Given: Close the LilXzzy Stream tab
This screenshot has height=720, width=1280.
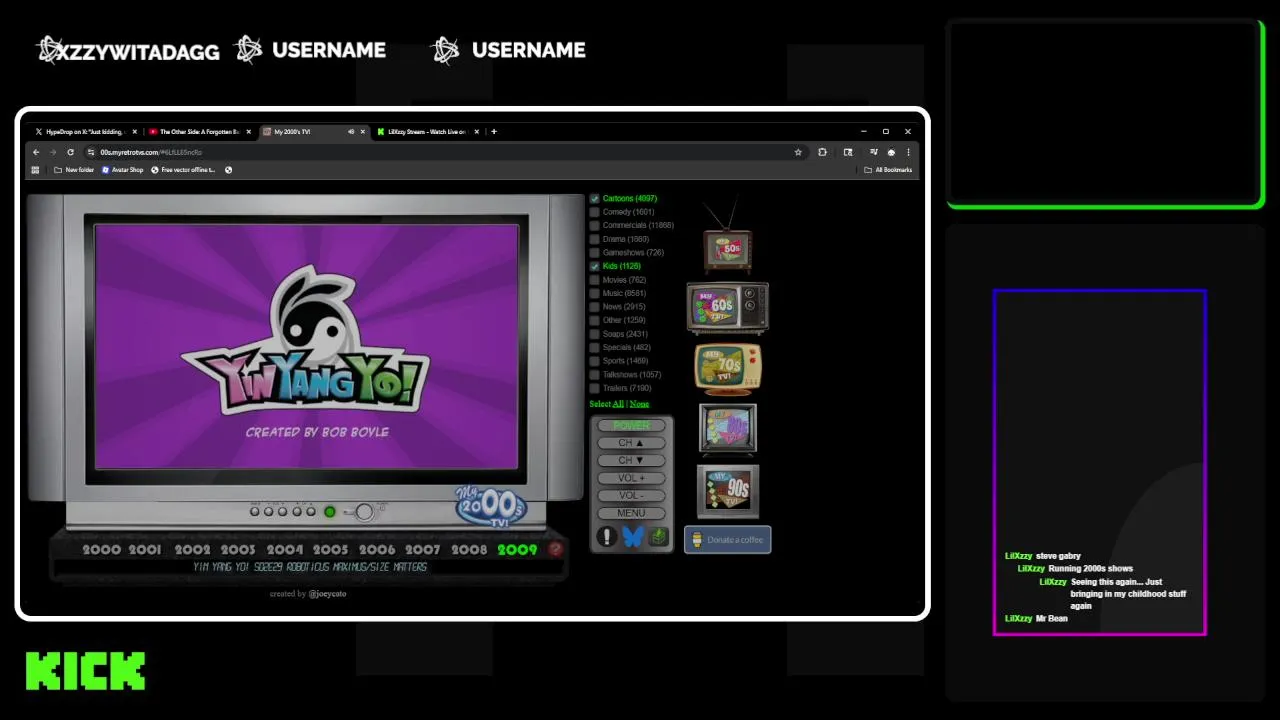Looking at the screenshot, I should point(477,131).
